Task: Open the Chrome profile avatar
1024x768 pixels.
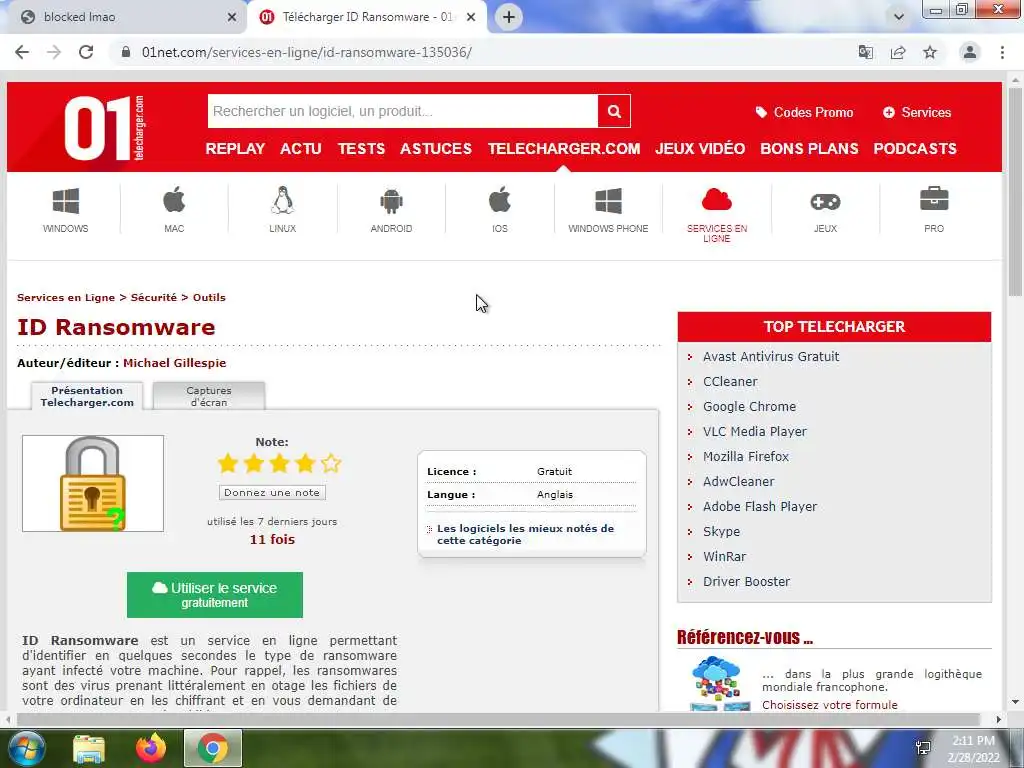Action: click(970, 52)
